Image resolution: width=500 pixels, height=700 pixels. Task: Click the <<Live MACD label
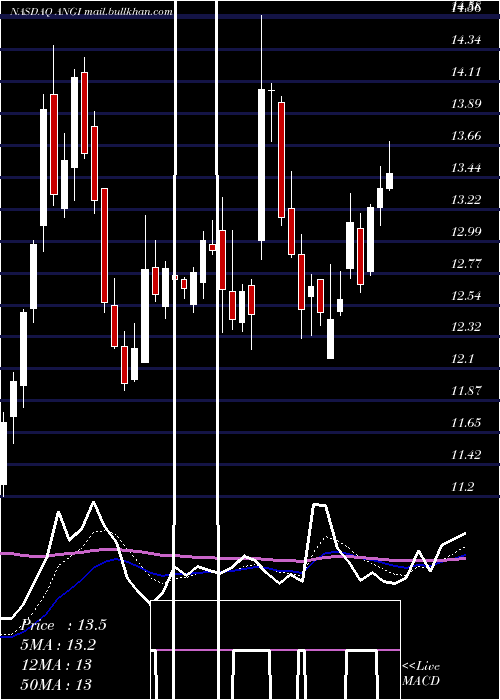coord(421,673)
